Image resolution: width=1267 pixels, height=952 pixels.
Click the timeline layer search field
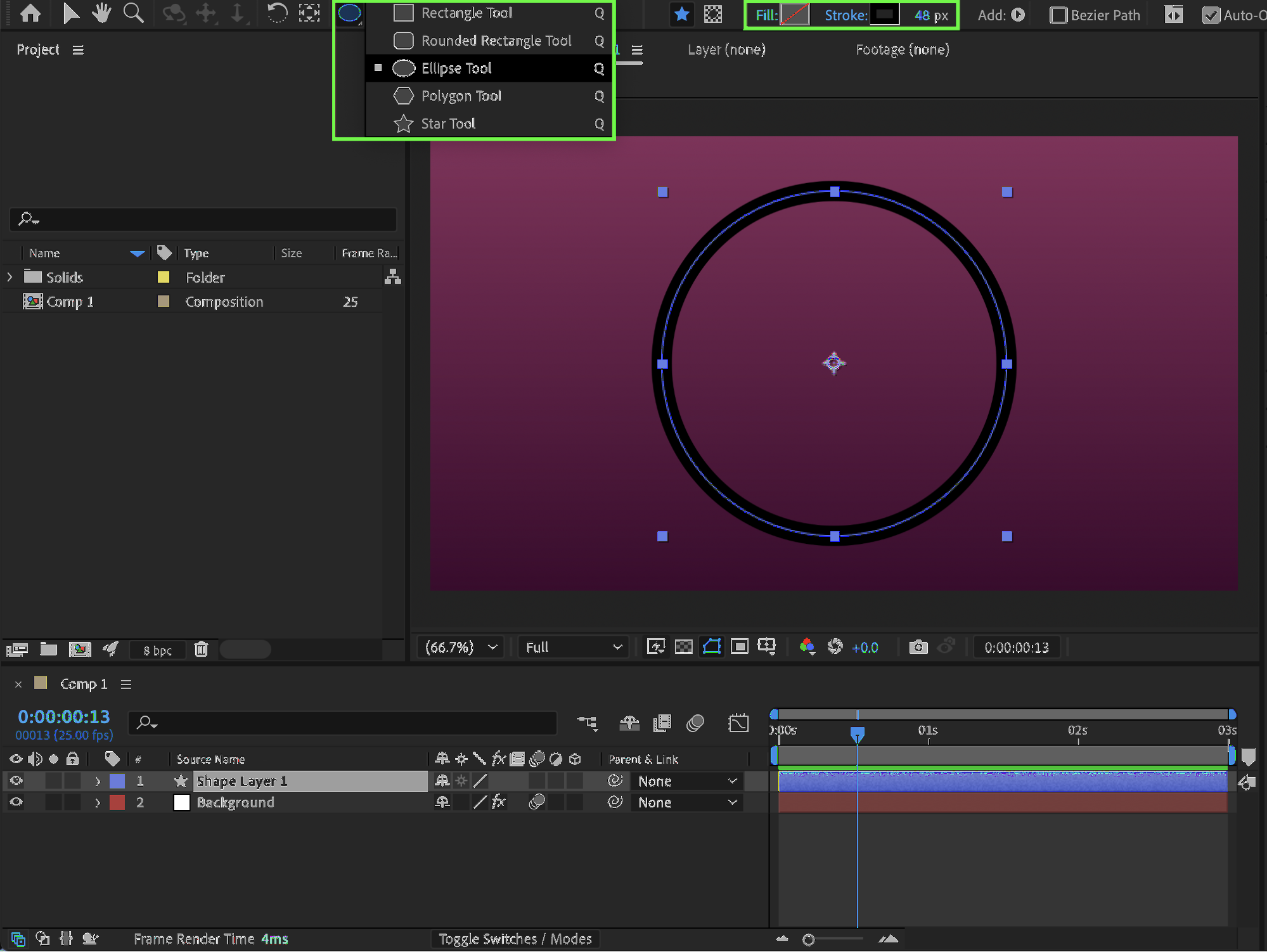tap(342, 723)
